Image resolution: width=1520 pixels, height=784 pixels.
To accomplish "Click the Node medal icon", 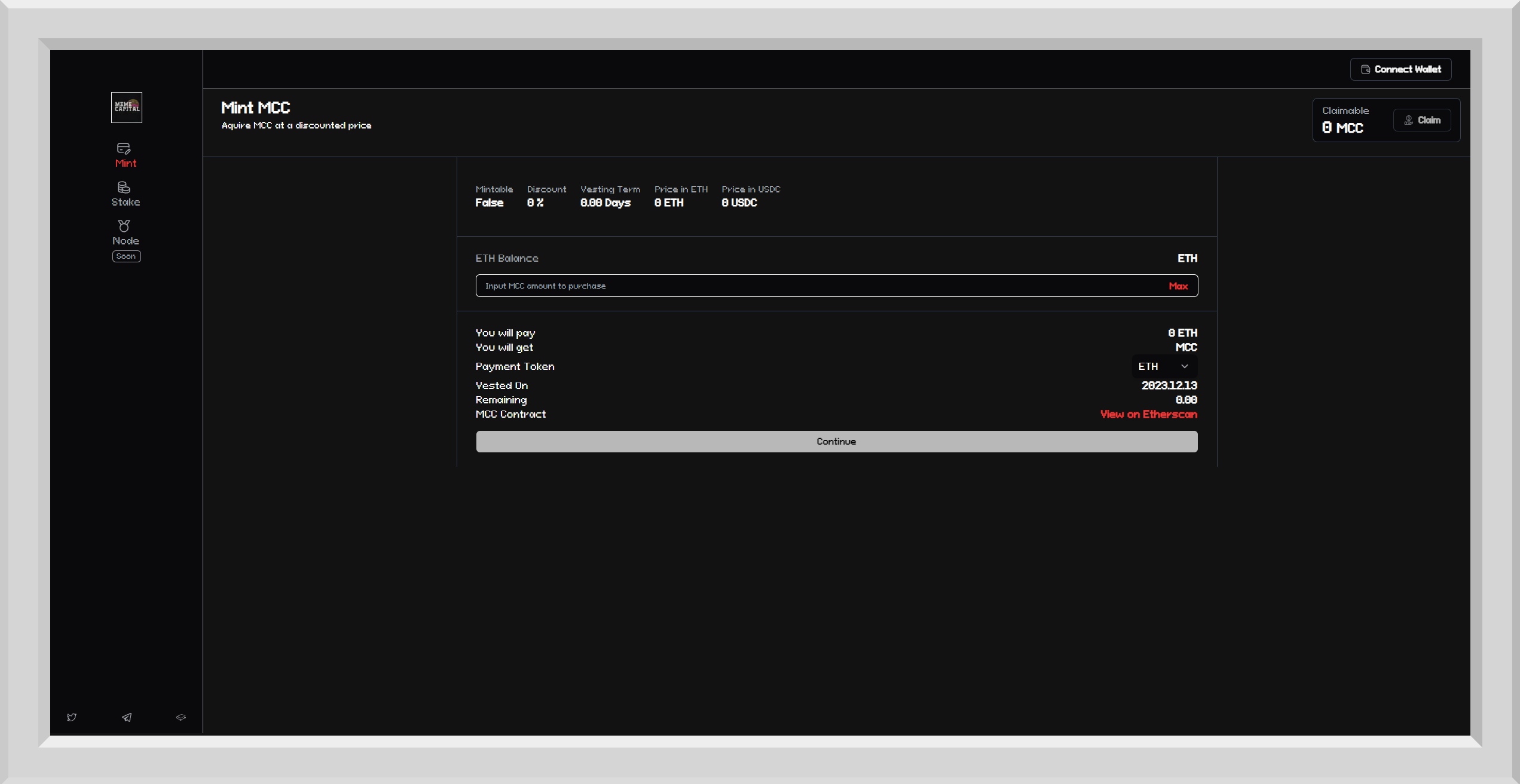I will [124, 226].
